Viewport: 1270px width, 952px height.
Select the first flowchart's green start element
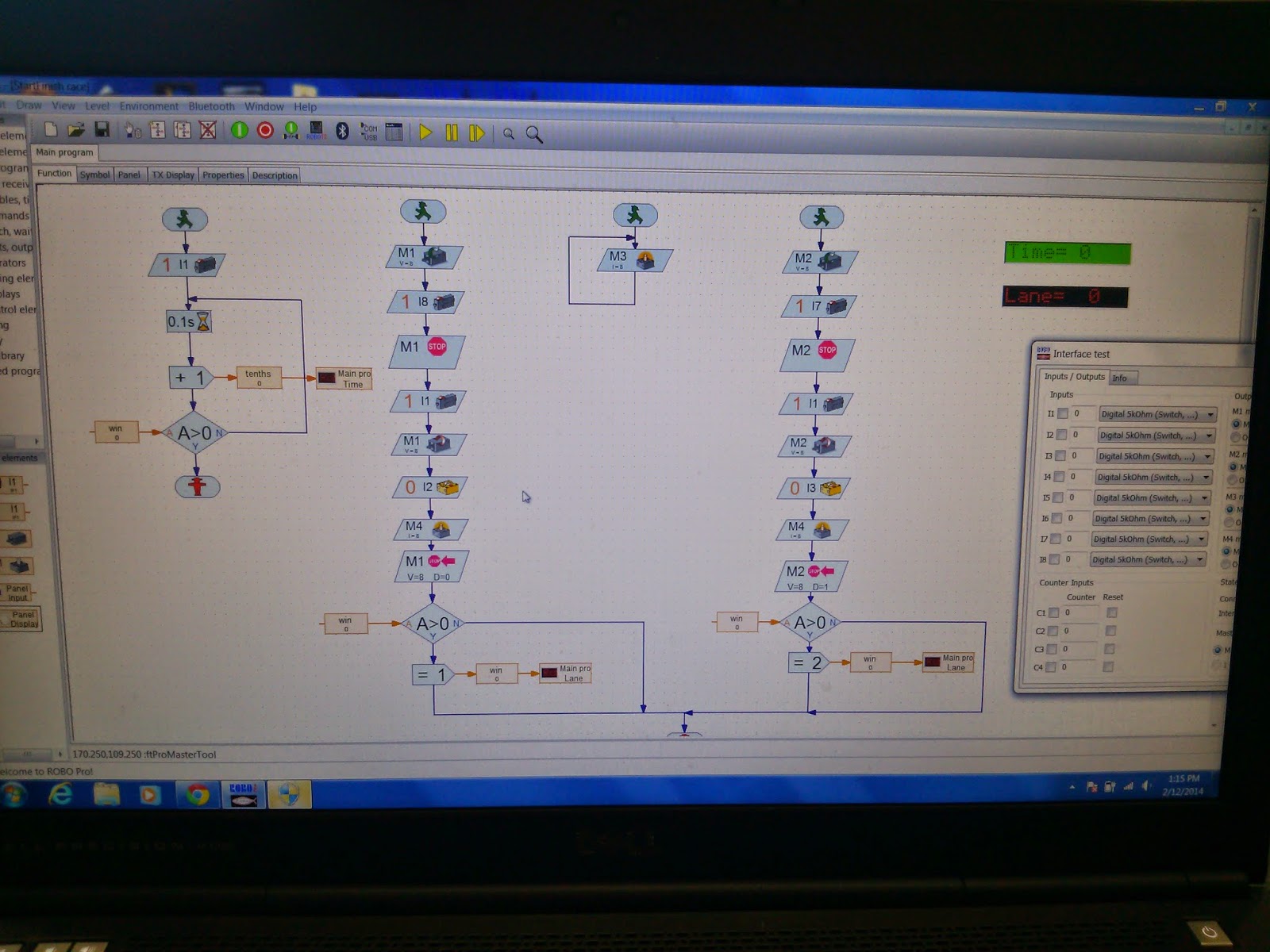point(185,219)
